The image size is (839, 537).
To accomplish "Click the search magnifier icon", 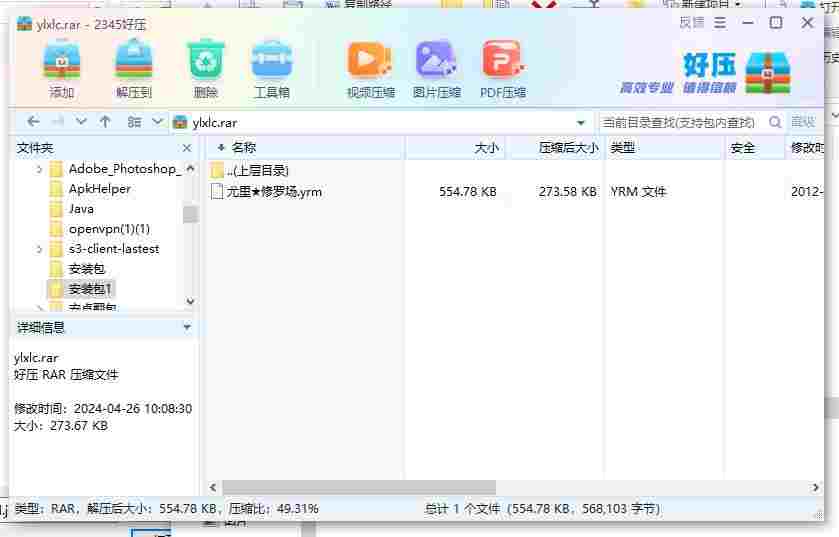I will [775, 122].
